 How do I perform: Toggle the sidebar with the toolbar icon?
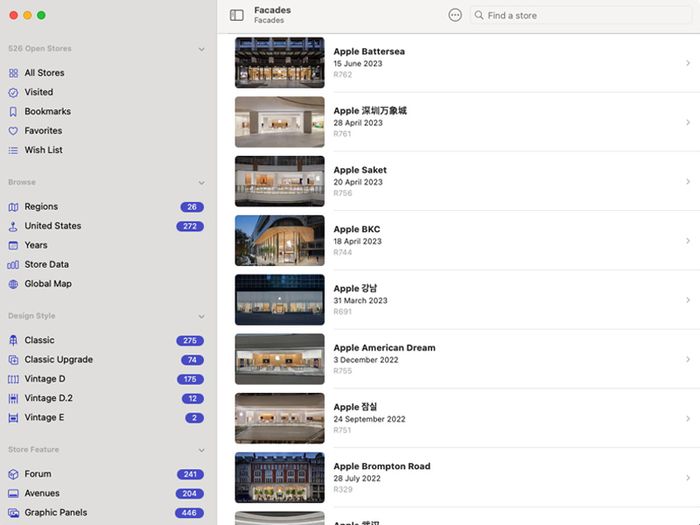[237, 15]
